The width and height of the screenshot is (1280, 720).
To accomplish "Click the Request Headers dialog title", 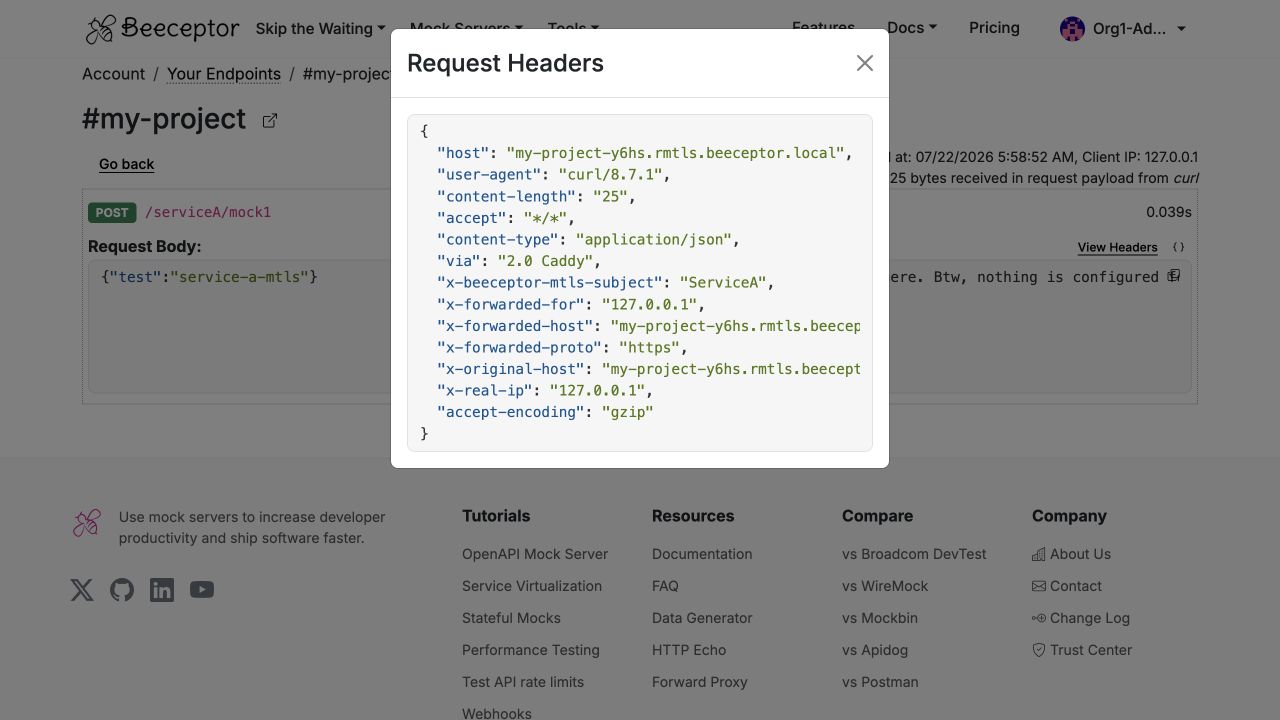I will [x=506, y=63].
